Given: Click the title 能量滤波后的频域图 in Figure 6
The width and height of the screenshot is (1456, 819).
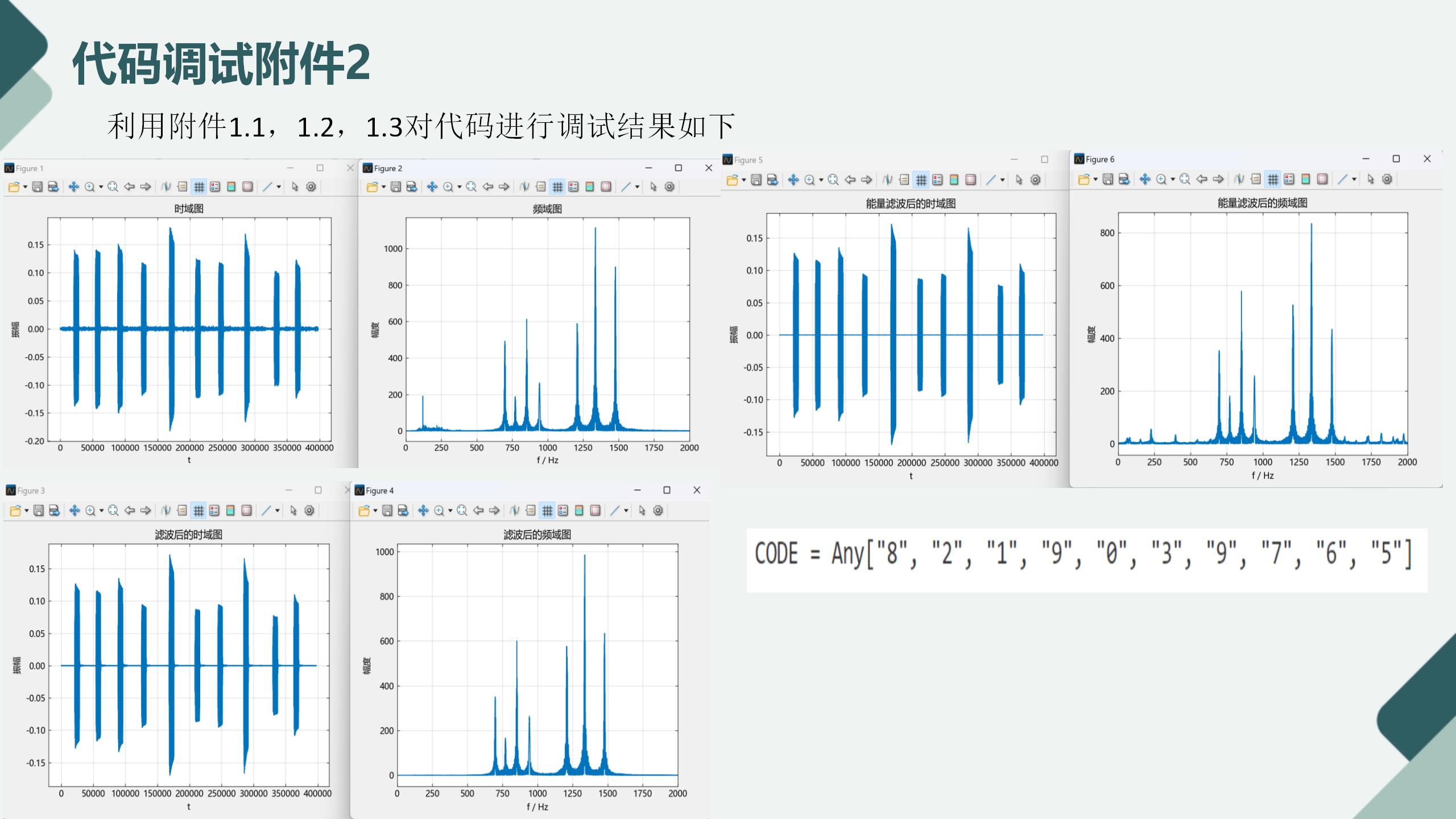Looking at the screenshot, I should coord(1263,203).
